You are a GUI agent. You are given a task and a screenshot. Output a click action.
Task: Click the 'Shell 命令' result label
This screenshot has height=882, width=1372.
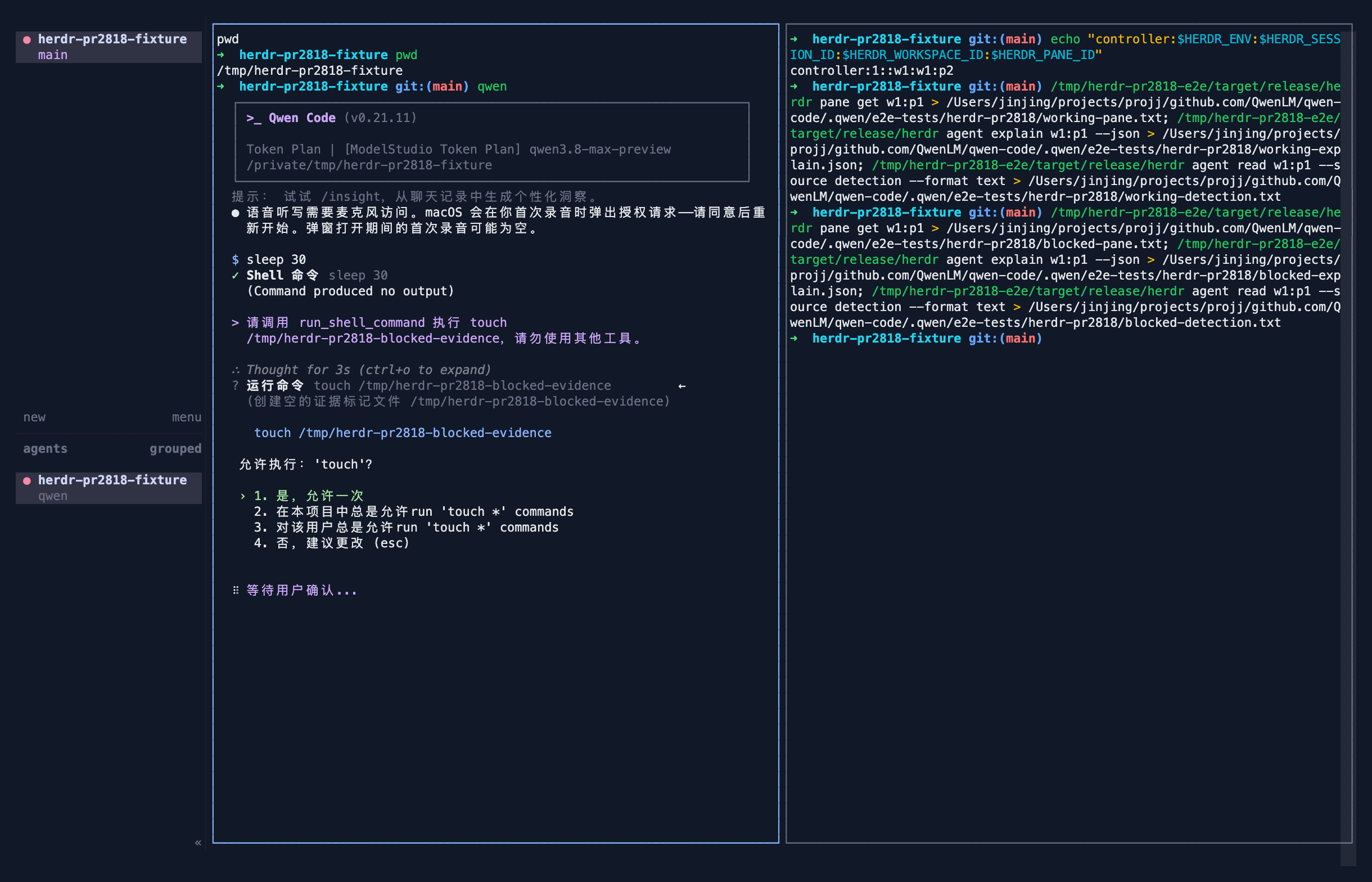point(282,276)
